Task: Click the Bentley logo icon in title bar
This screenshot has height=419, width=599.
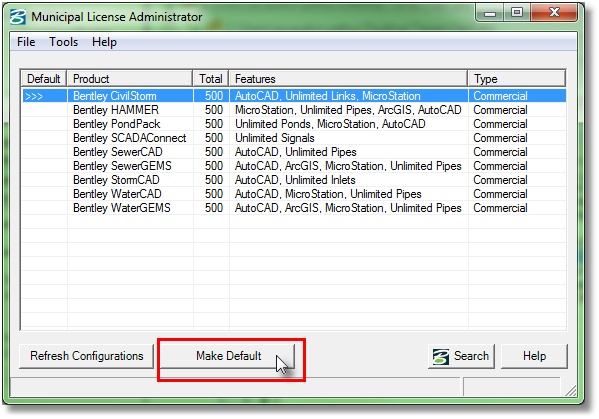Action: coord(18,17)
